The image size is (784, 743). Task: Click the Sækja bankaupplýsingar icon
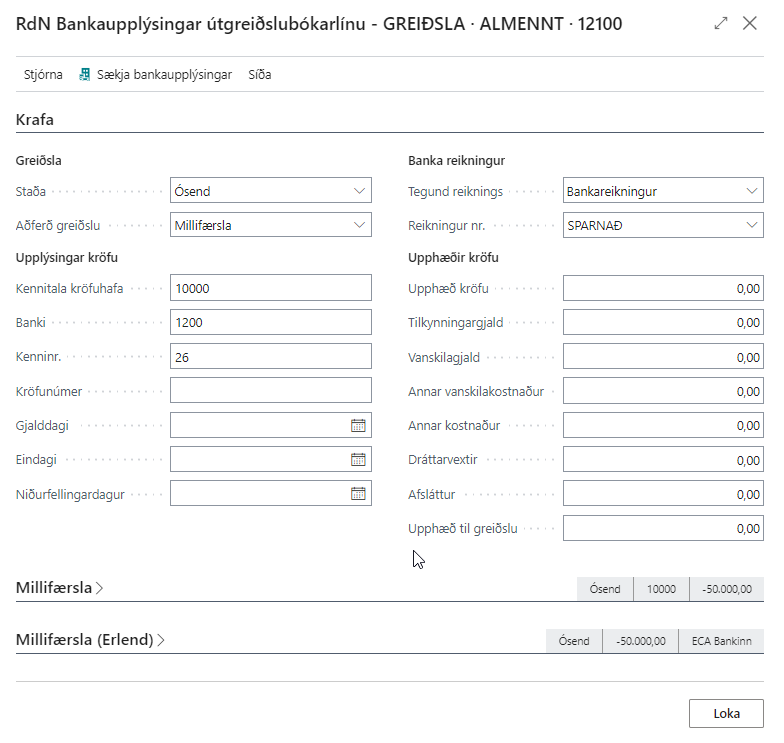[x=85, y=74]
